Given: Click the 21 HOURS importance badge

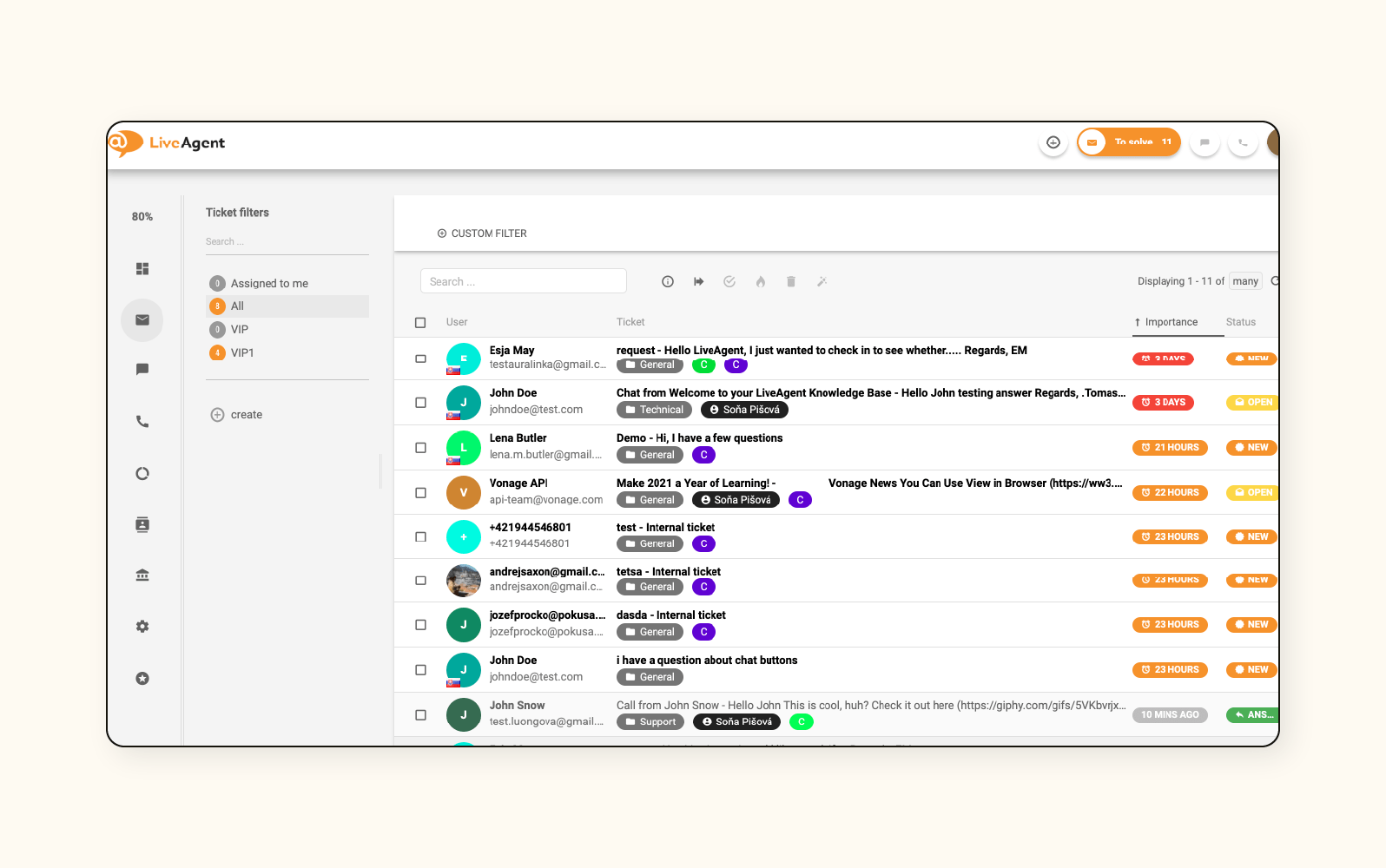Looking at the screenshot, I should tap(1170, 448).
